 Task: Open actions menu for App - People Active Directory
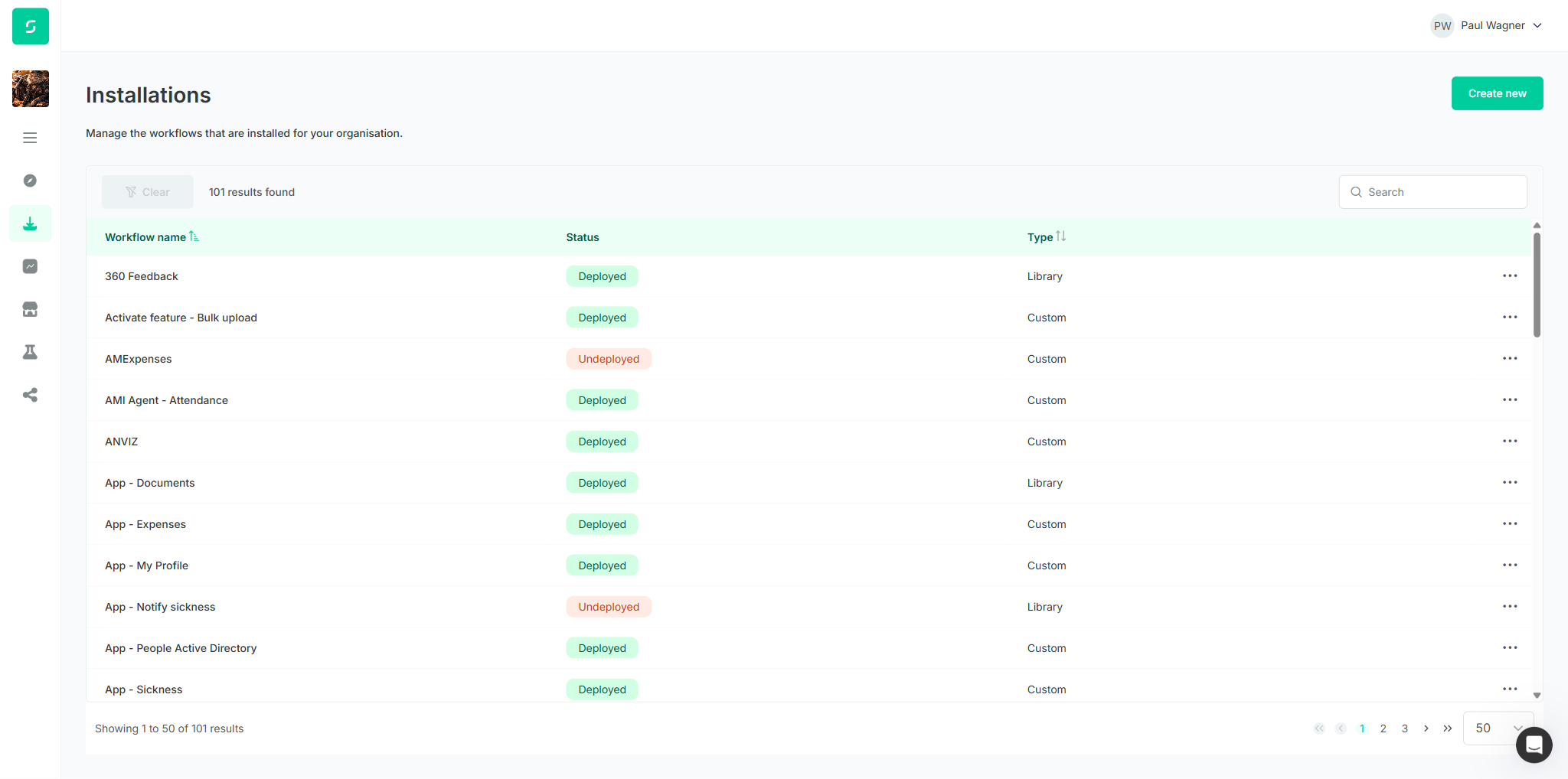tap(1510, 648)
